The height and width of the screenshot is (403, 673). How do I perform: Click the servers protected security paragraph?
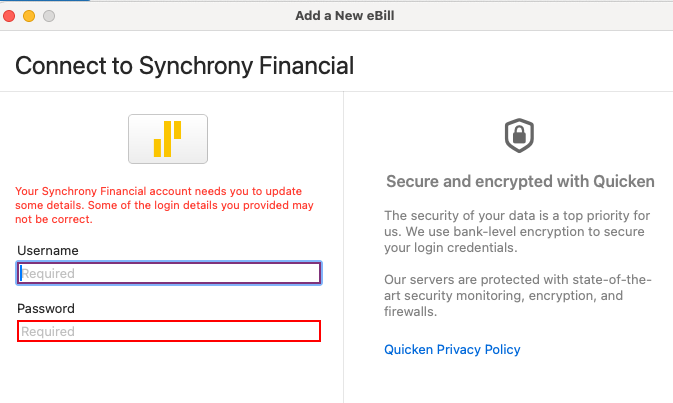[x=518, y=297]
